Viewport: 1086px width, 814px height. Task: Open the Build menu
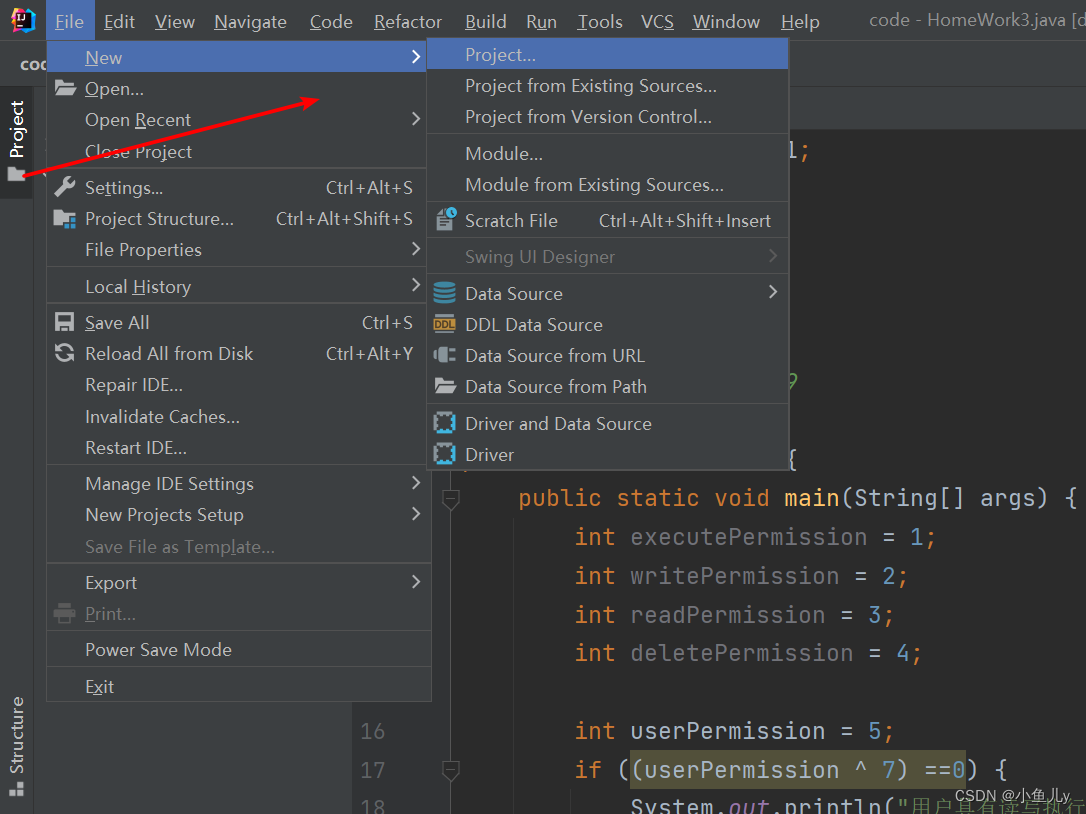(486, 21)
